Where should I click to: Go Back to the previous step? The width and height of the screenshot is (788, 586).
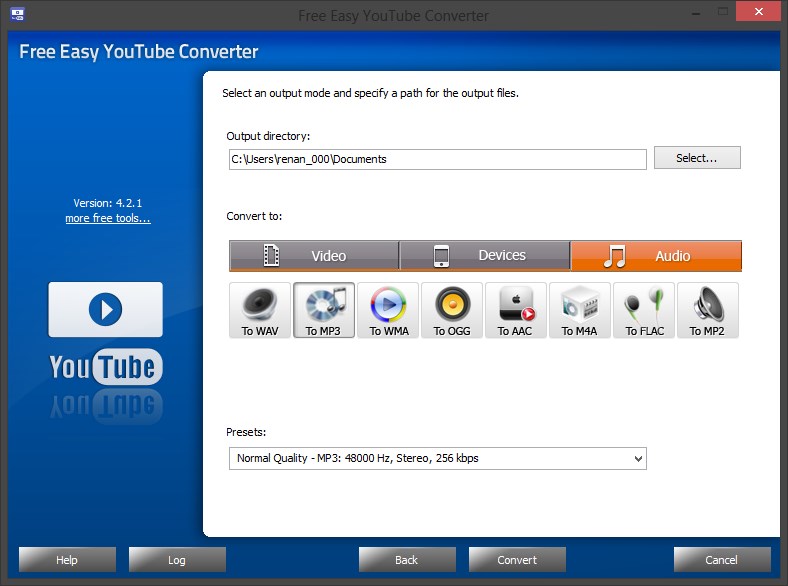(x=407, y=559)
